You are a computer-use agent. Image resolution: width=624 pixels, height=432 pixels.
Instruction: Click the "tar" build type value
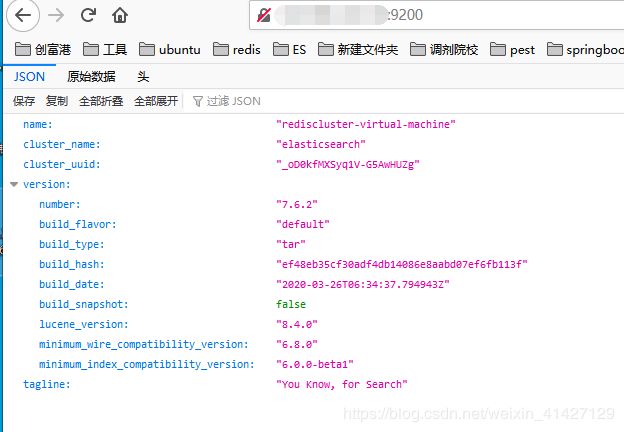[291, 244]
